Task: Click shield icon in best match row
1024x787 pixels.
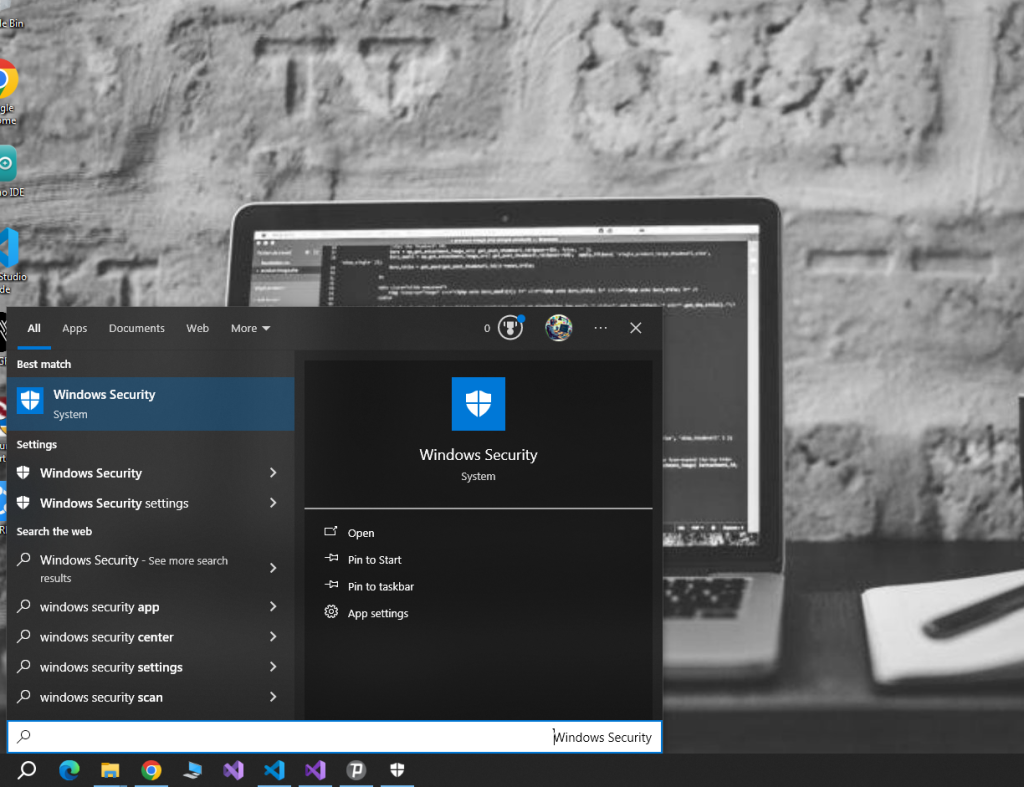Action: [30, 400]
